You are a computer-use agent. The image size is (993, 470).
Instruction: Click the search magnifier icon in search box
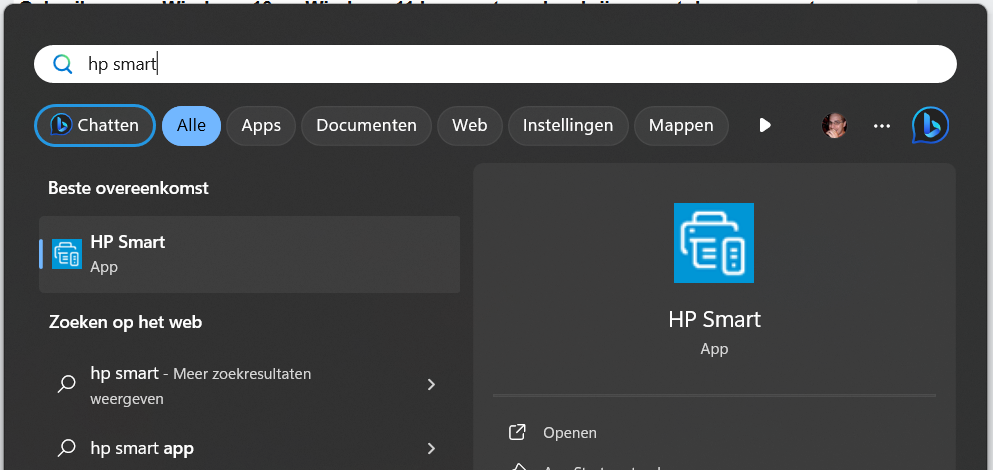(63, 64)
